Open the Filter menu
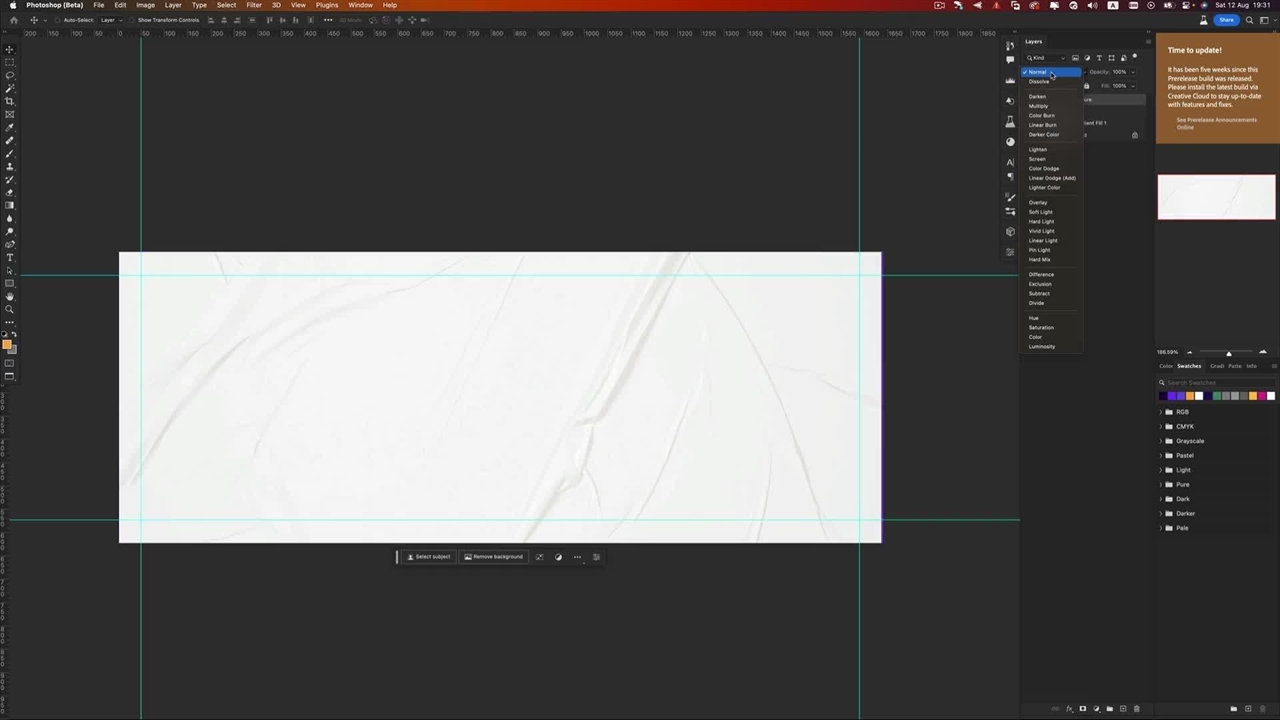Screen dimensions: 1280x720 coord(254,5)
